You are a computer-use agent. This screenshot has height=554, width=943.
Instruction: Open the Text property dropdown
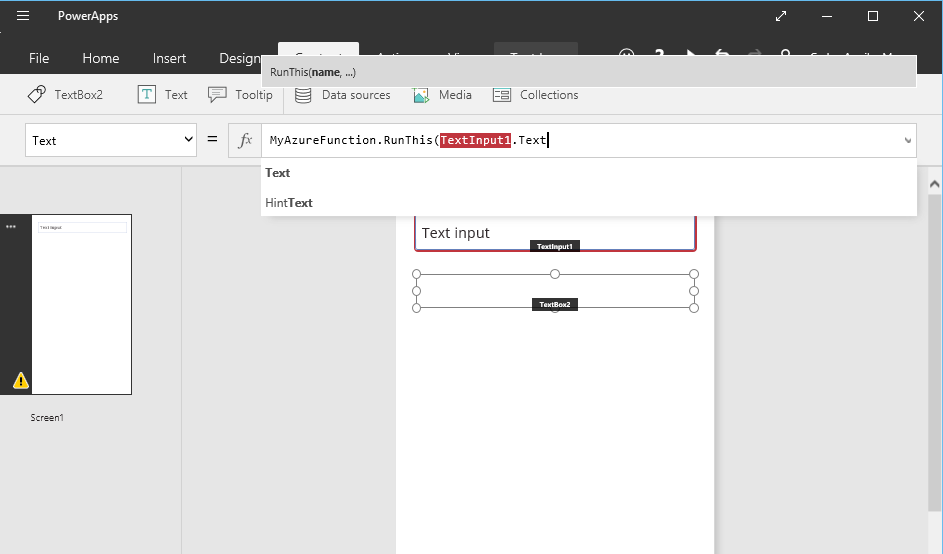tap(111, 140)
